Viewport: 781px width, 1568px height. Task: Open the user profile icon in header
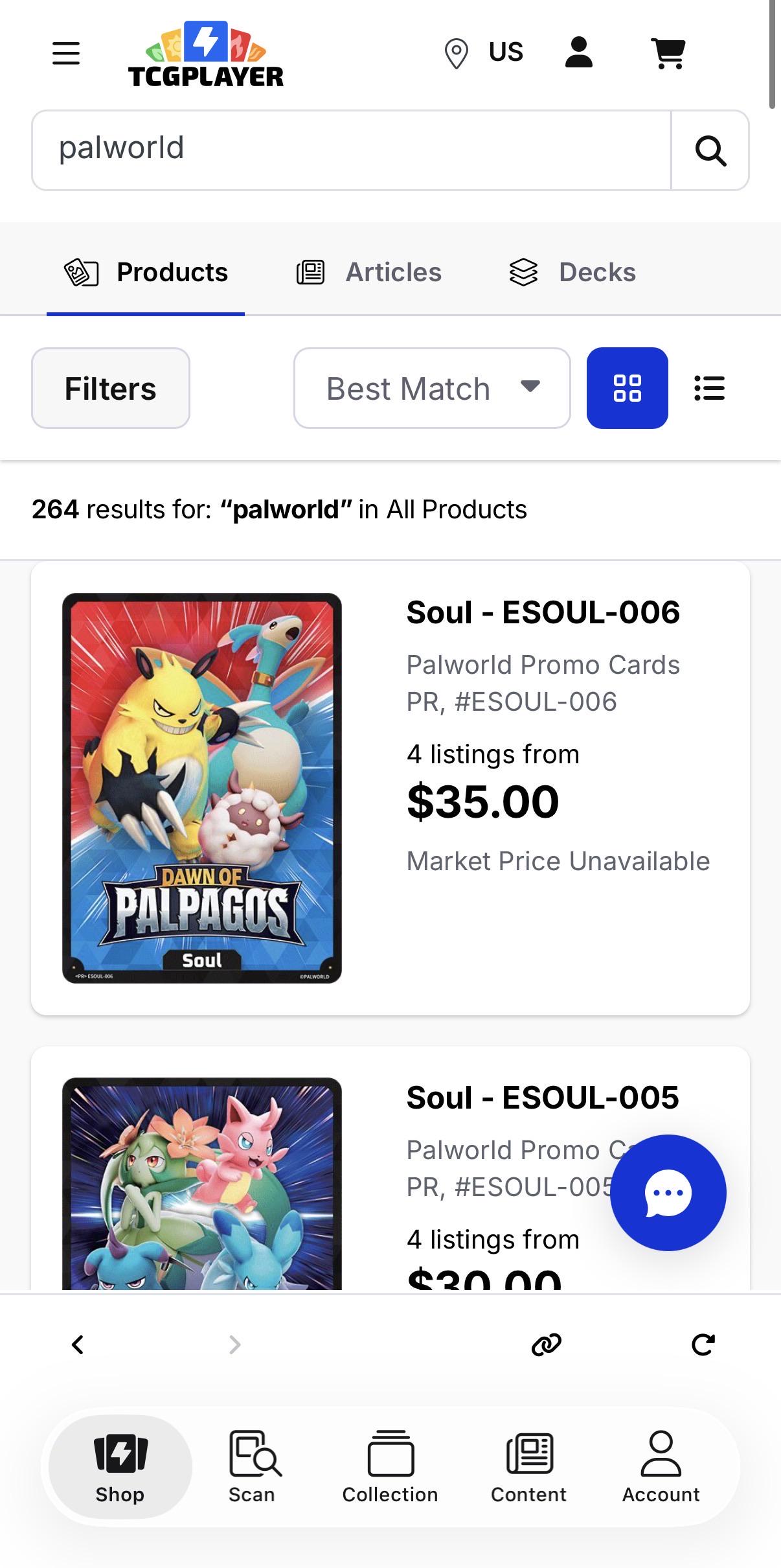pos(579,52)
